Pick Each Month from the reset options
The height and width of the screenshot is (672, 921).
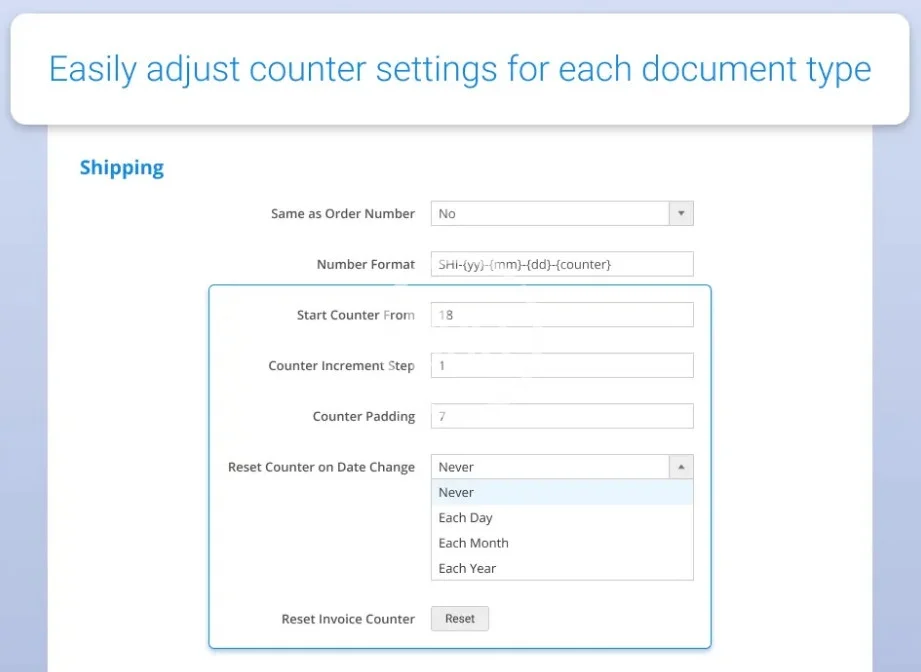pyautogui.click(x=561, y=543)
